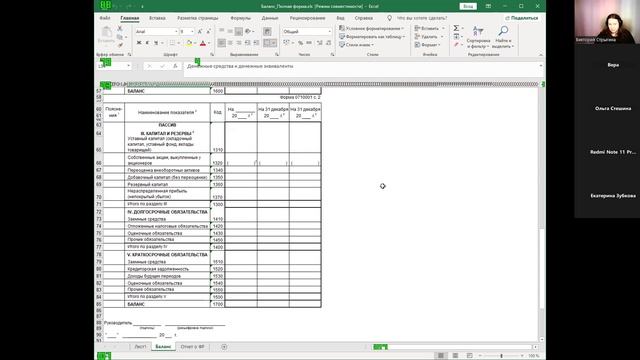
Task: Click percent style icon
Action: [x=300, y=43]
